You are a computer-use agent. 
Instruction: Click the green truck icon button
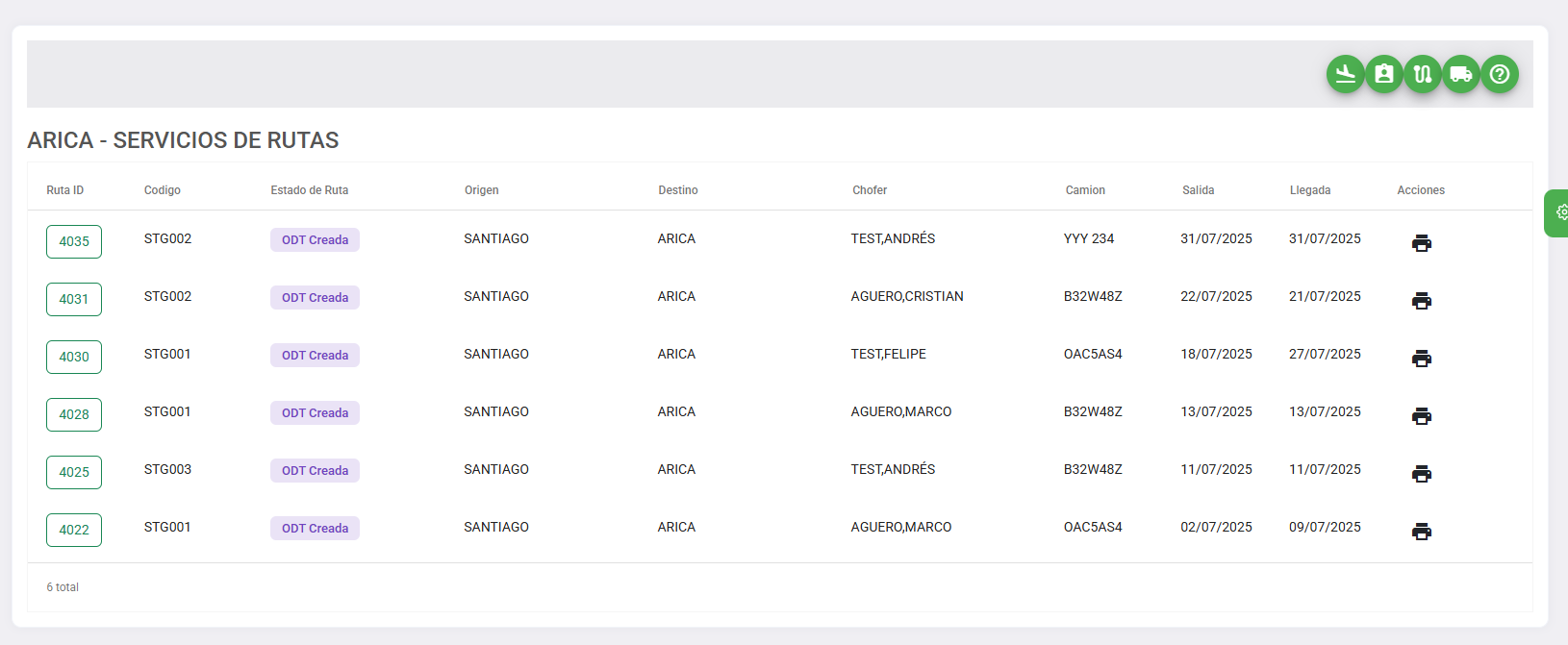[x=1460, y=74]
